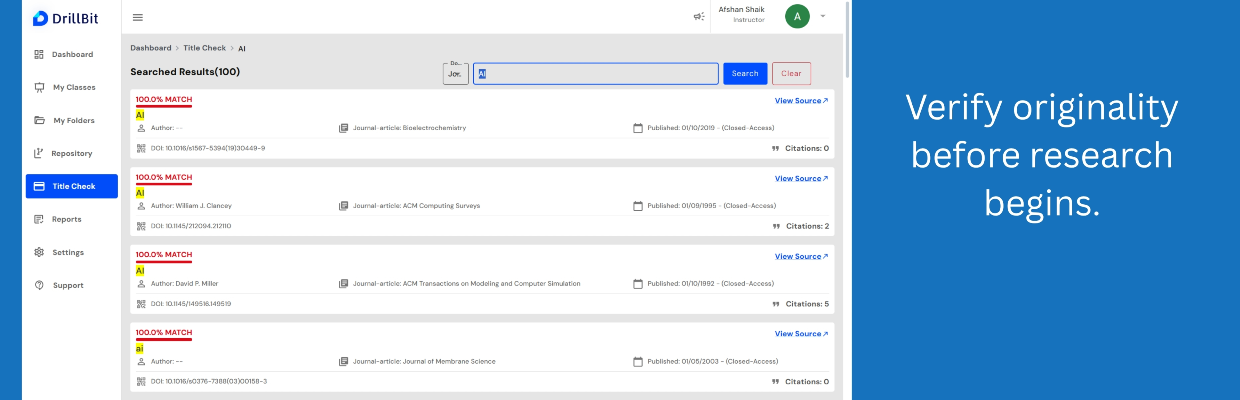Screen dimensions: 1240x400
Task: Open My Folders in the sidebar
Action: (72, 120)
